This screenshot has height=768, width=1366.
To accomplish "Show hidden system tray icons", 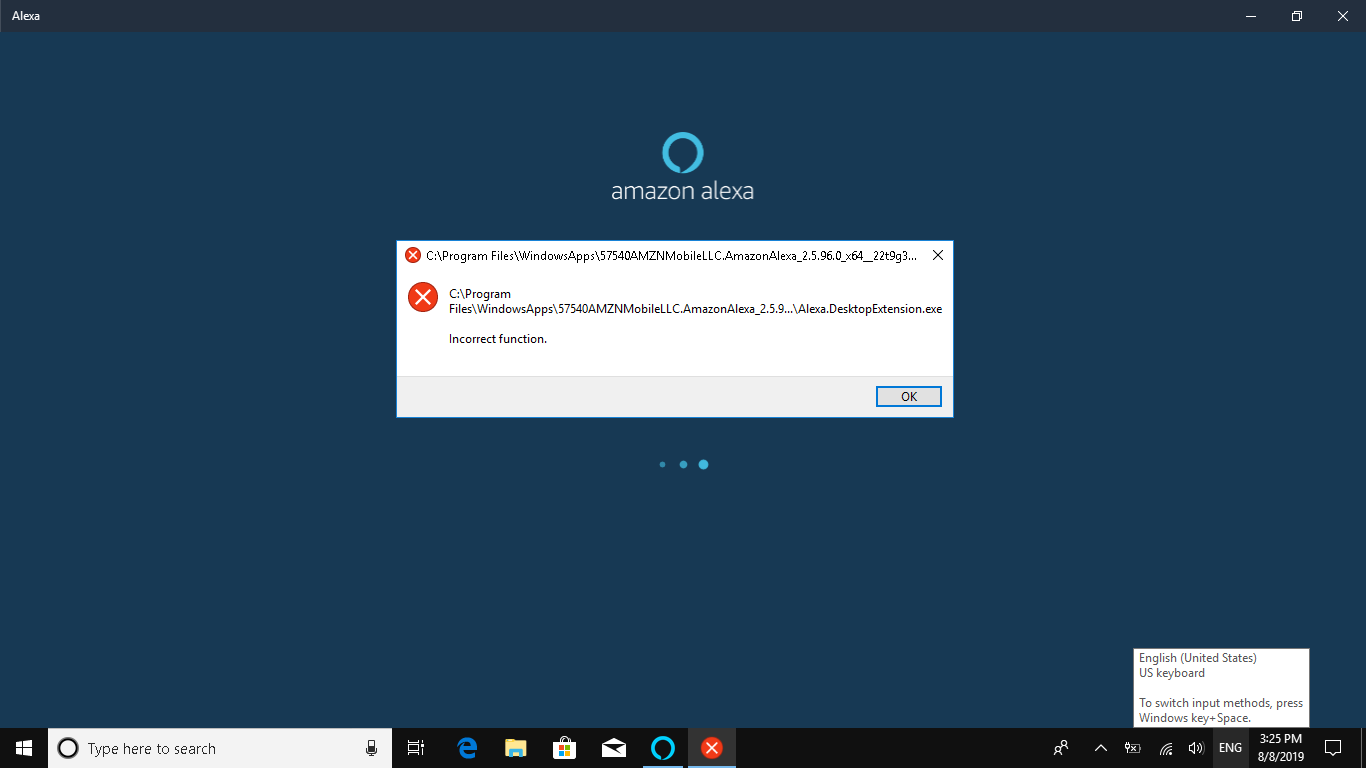I will click(1101, 748).
